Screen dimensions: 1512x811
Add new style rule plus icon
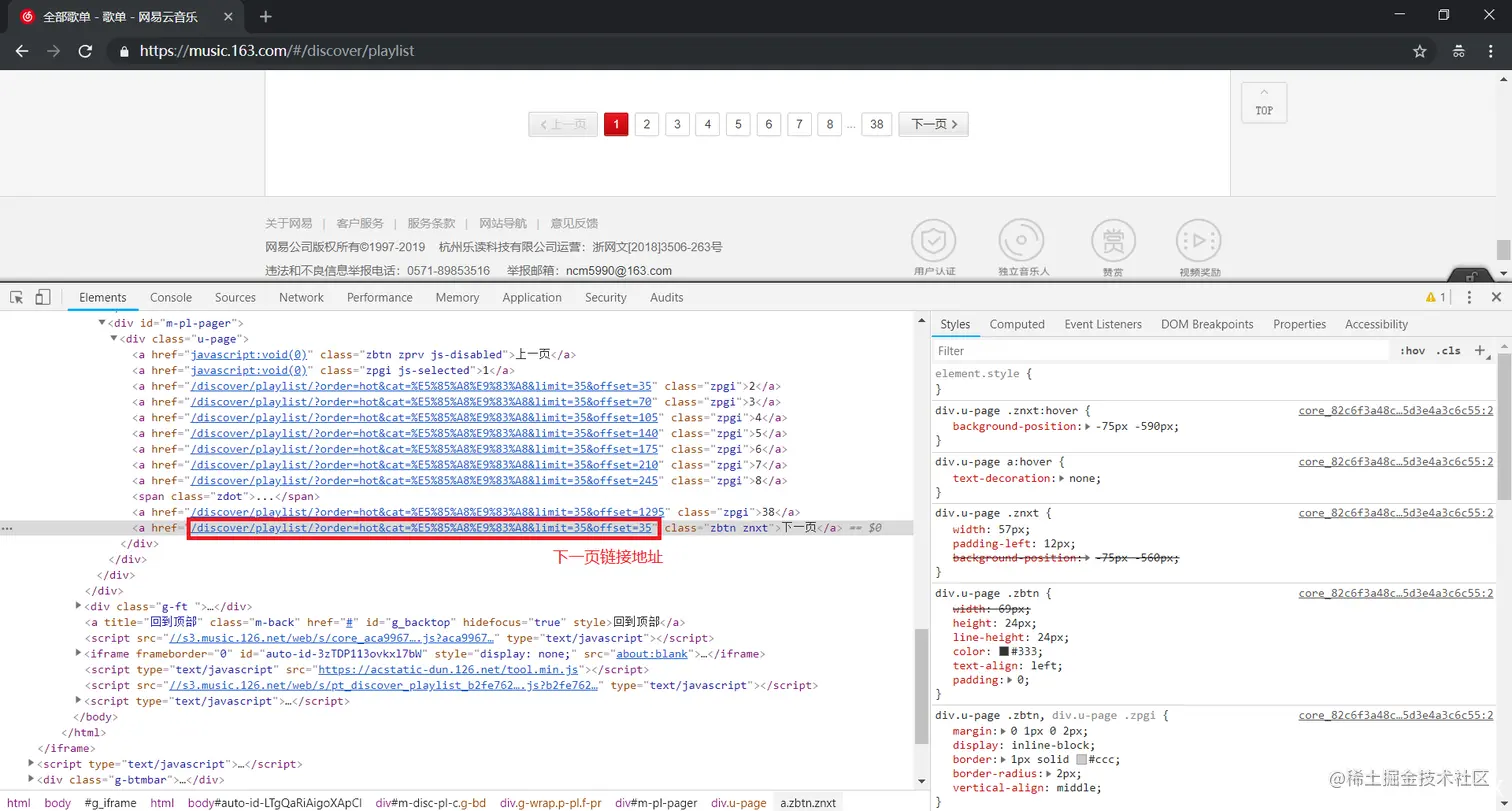1480,350
